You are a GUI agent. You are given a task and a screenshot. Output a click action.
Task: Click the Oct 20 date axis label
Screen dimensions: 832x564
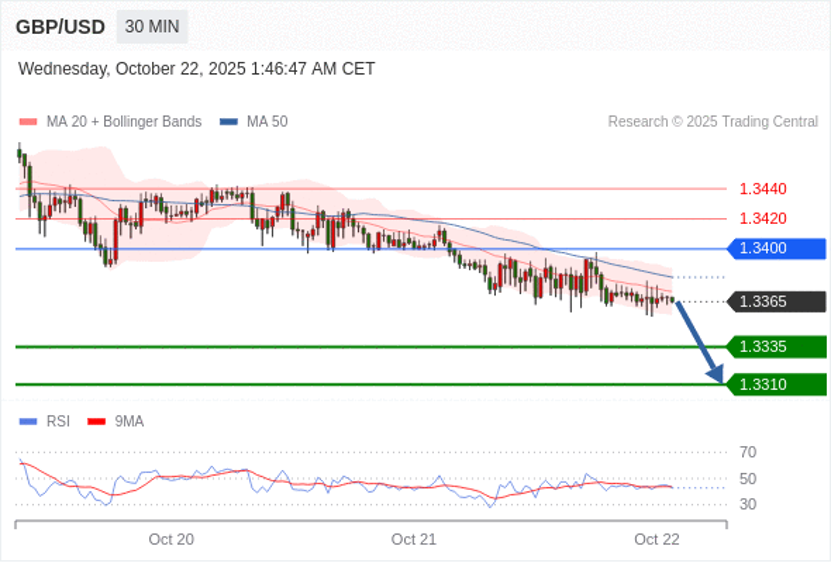(171, 540)
